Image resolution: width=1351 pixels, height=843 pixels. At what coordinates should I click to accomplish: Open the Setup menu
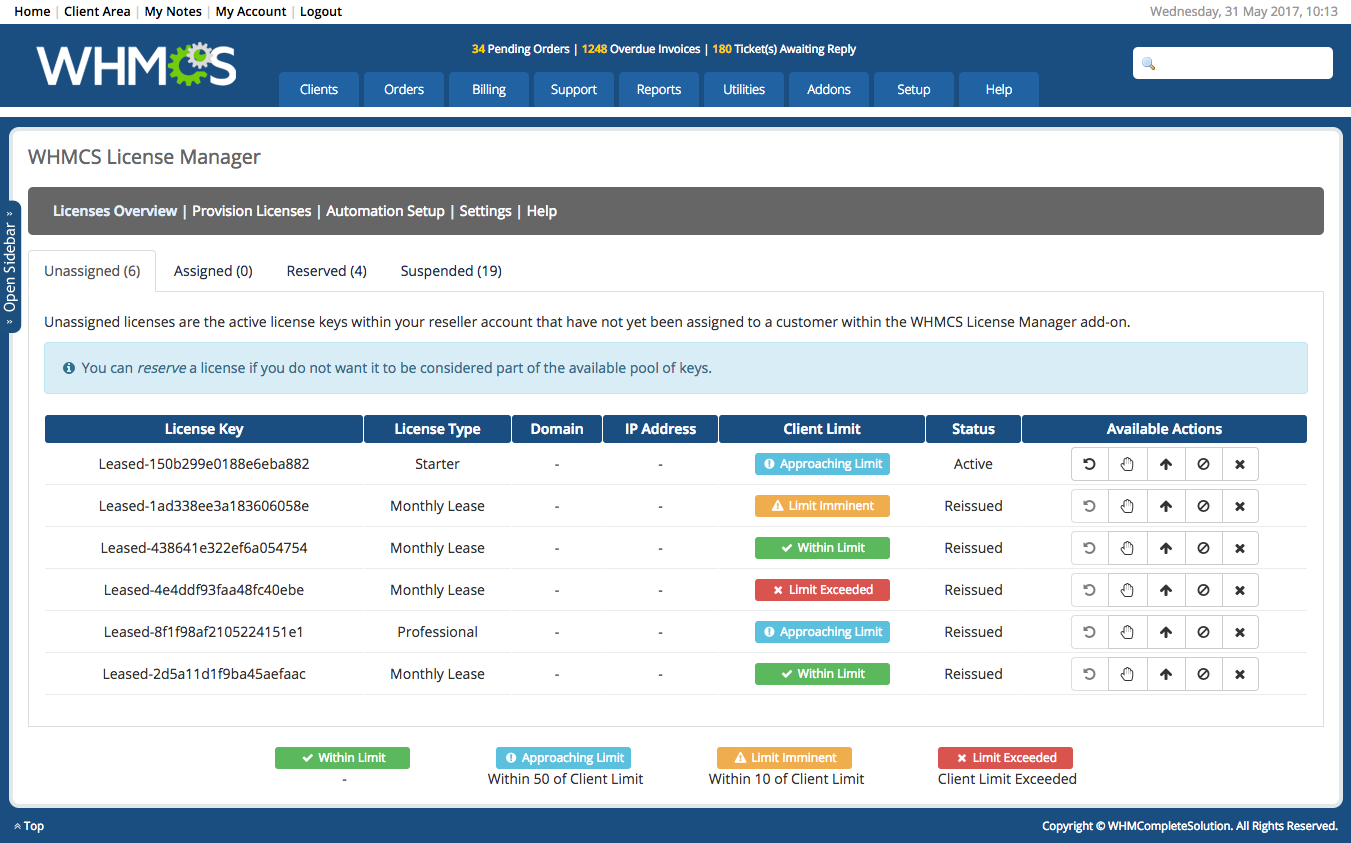pyautogui.click(x=914, y=89)
